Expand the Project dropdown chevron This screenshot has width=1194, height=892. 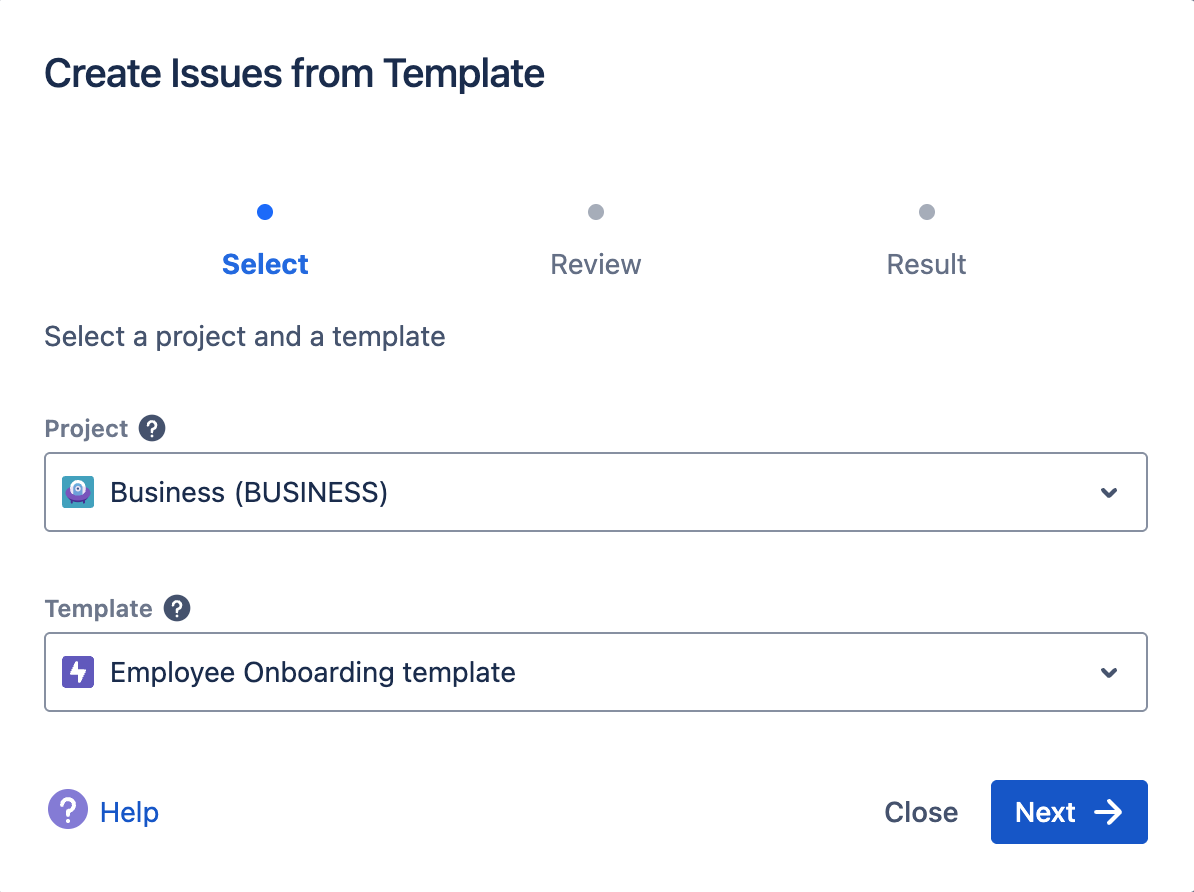[1108, 492]
